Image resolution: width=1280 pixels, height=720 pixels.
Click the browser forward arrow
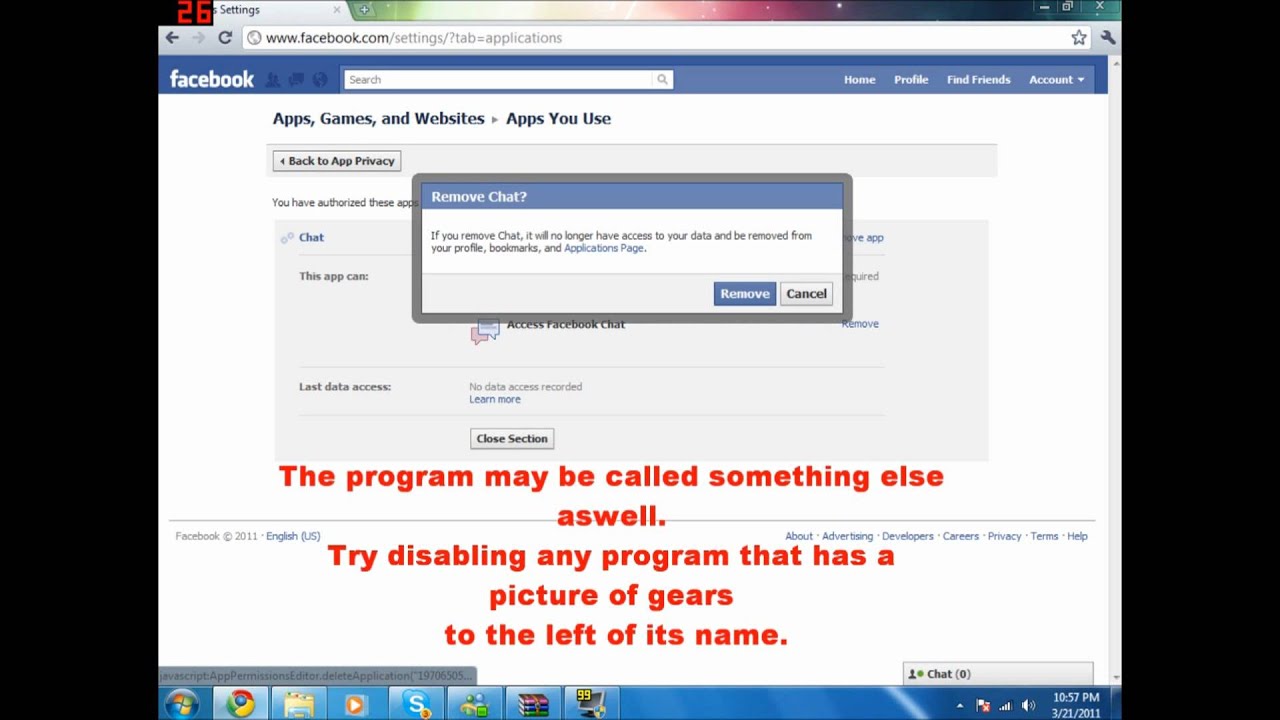tap(198, 37)
